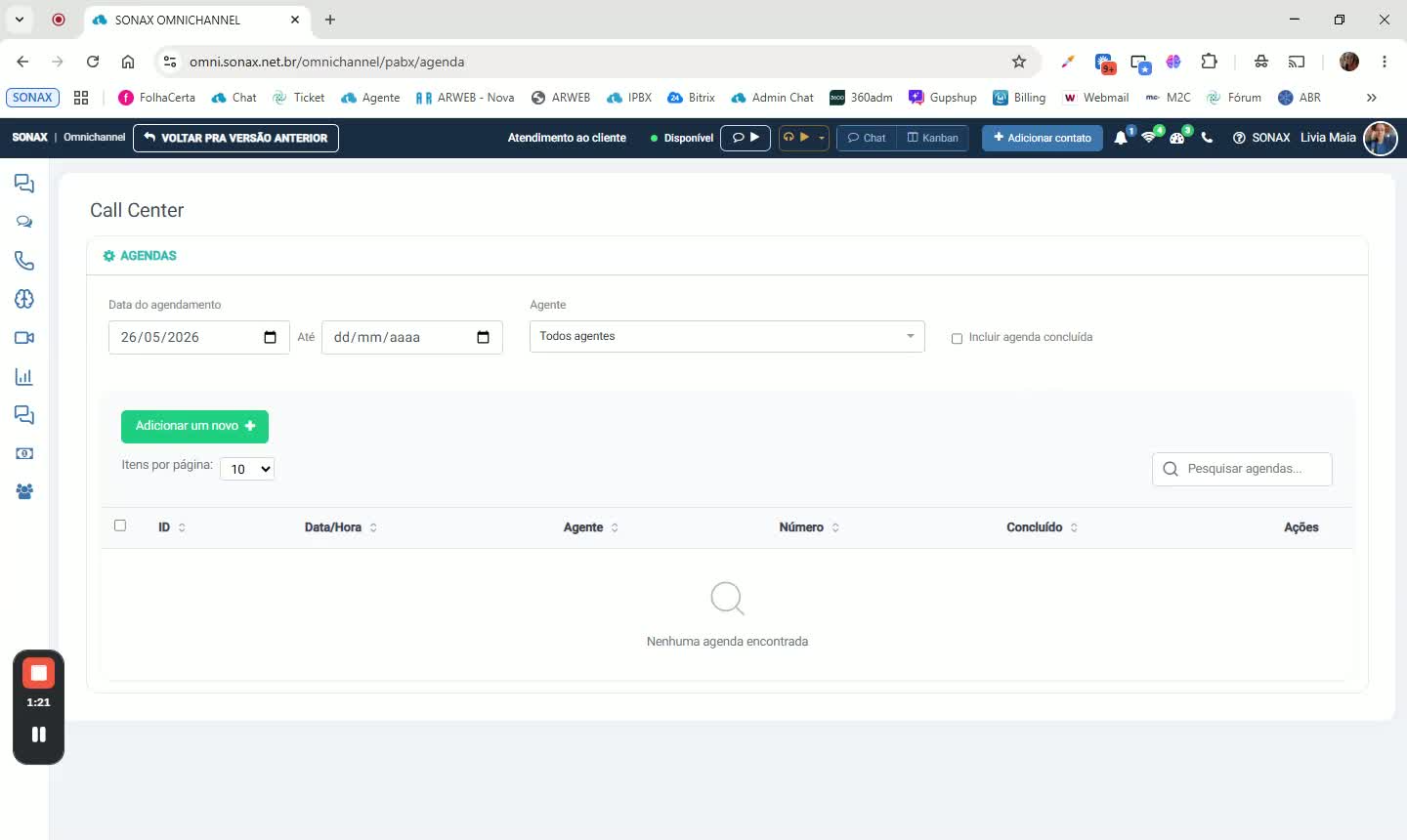Select the SONAX OMNICHANNEL browser tab
This screenshot has width=1407, height=840.
(x=195, y=20)
